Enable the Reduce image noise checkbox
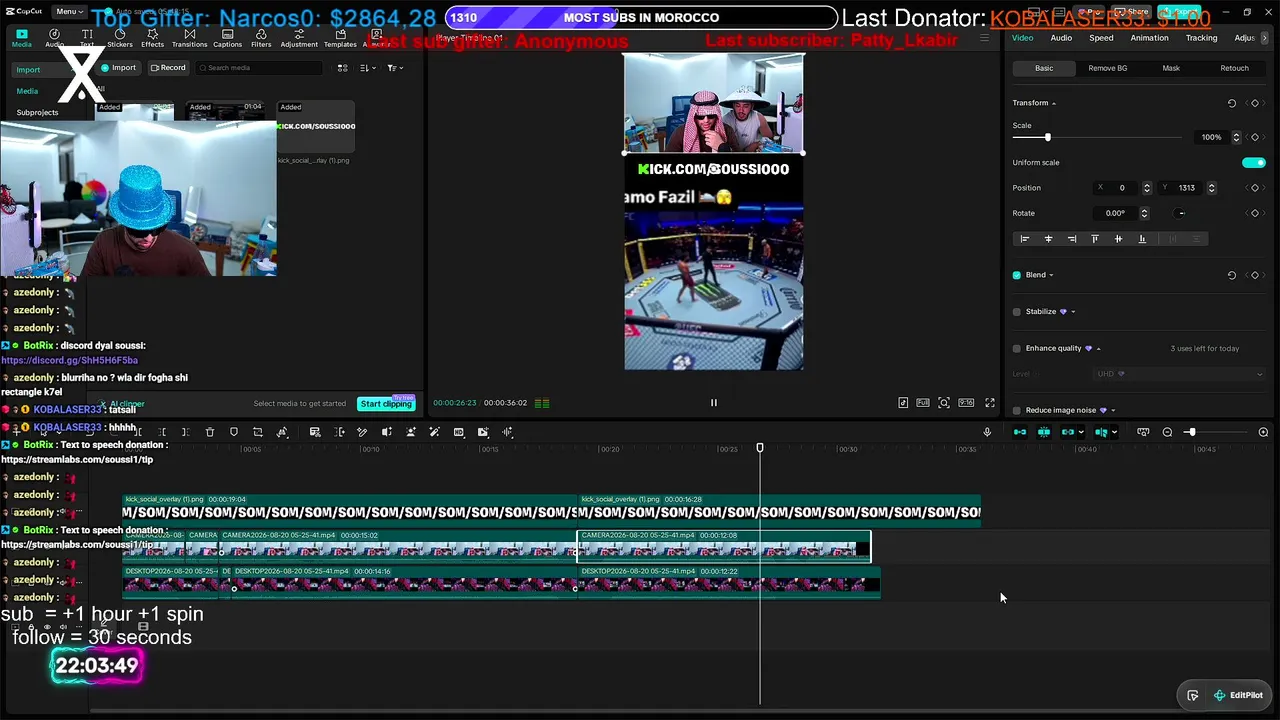Screen dimensions: 1280x720 coord(1017,410)
